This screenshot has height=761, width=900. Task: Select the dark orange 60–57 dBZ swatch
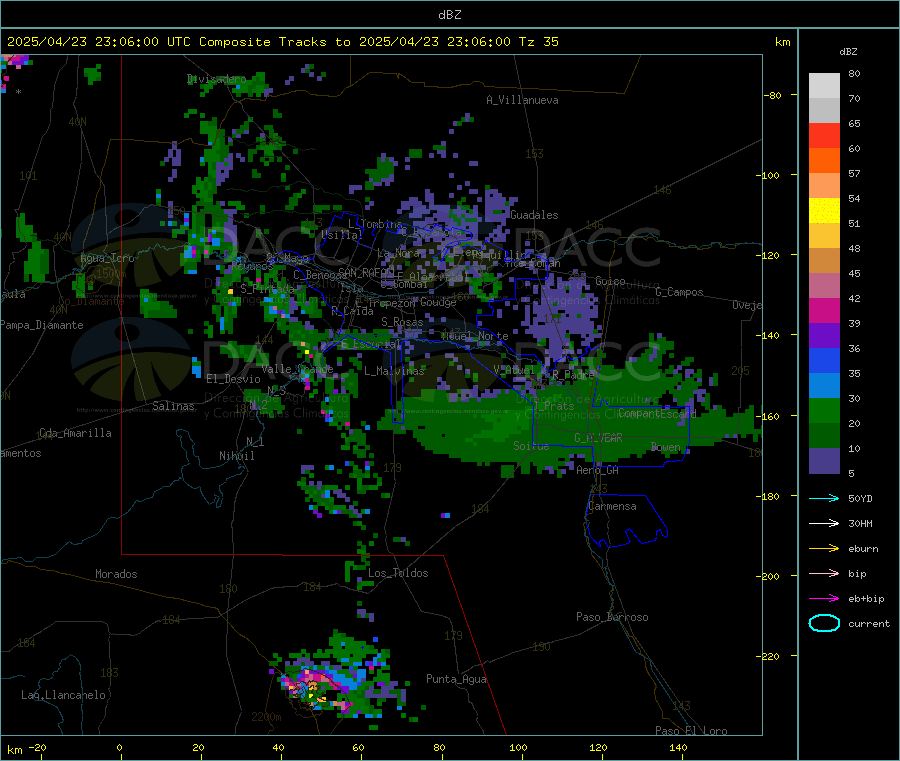[824, 161]
